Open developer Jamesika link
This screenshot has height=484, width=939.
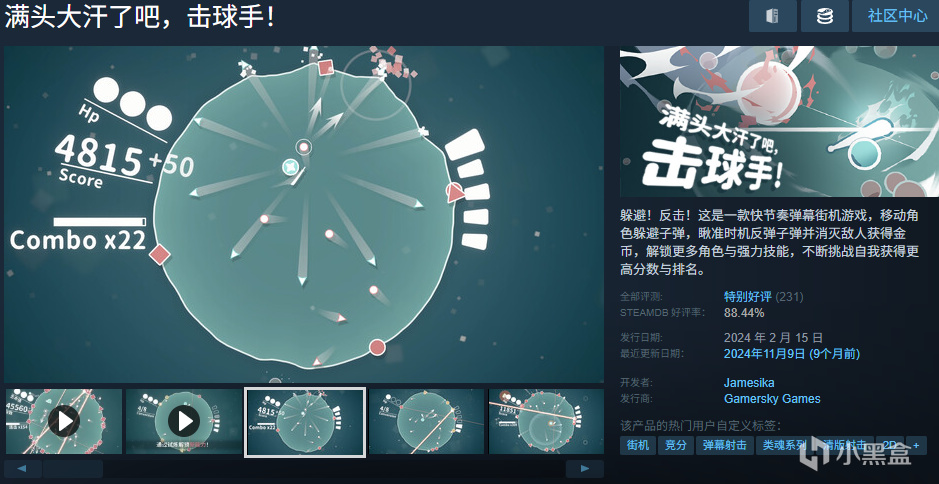pyautogui.click(x=749, y=382)
